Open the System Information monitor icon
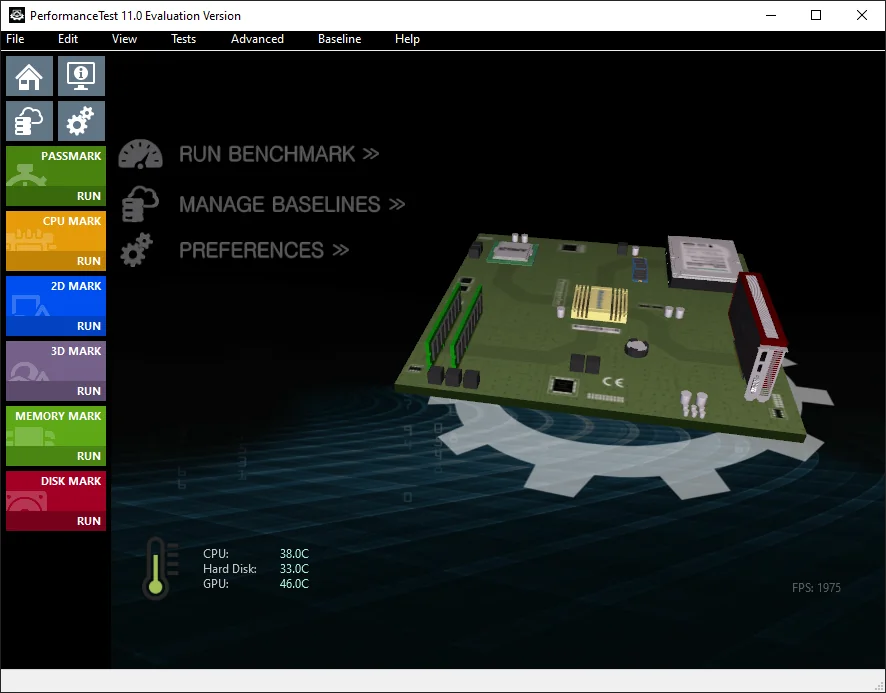Viewport: 886px width, 693px height. pos(81,76)
